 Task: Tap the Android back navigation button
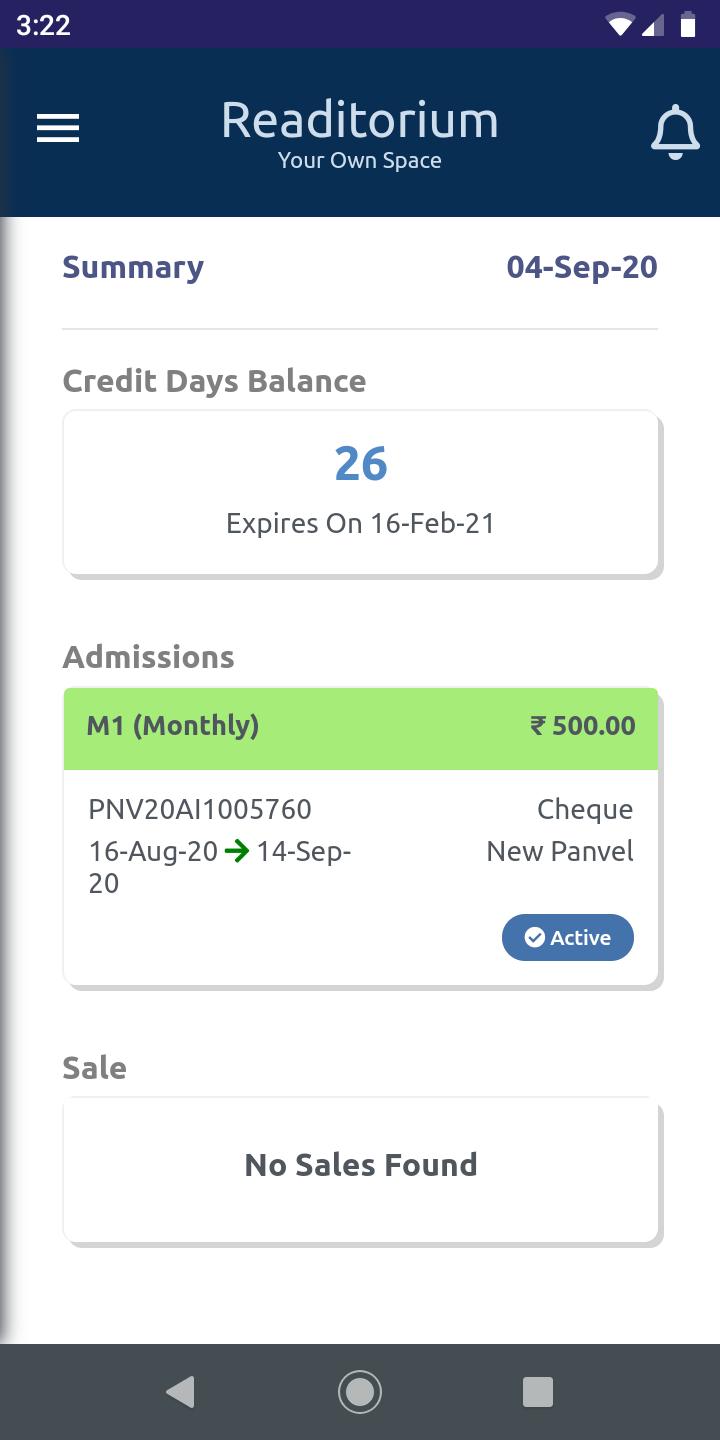point(180,1392)
